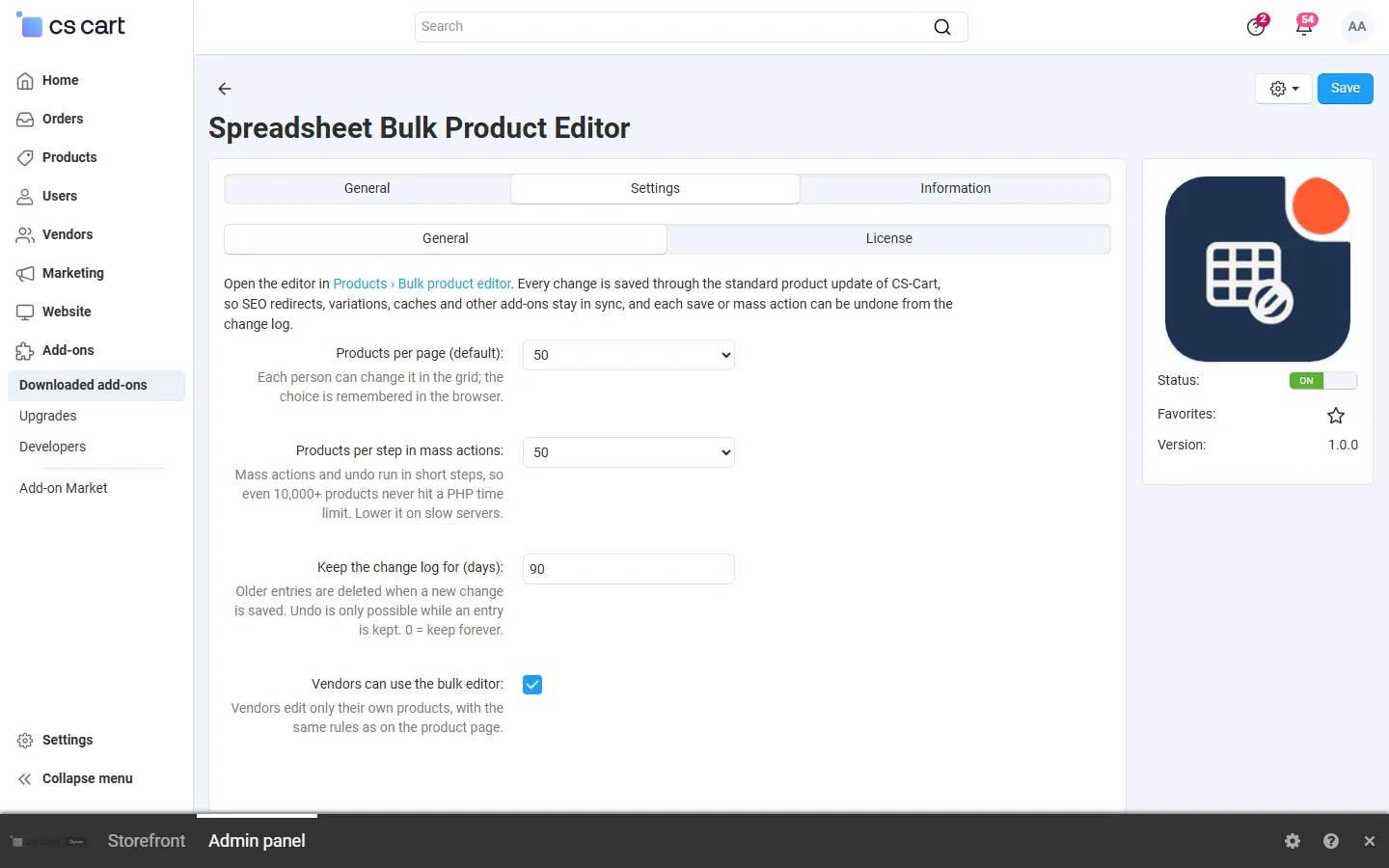Open Home from the sidebar
Screen dimensions: 1389x868
[60, 80]
